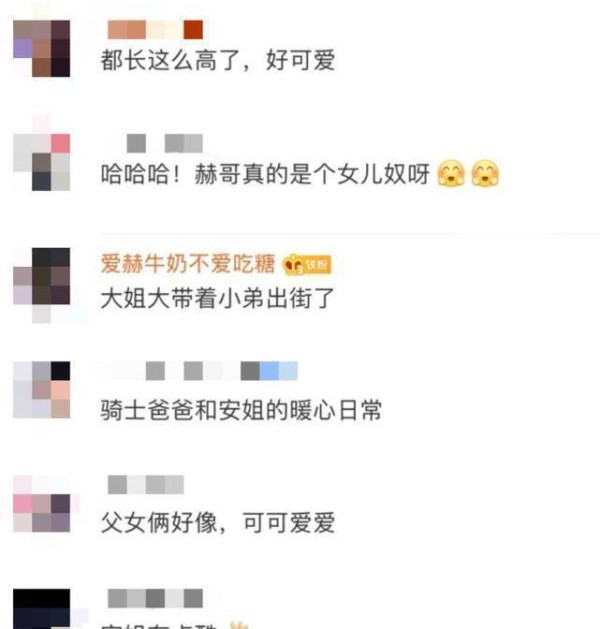
Task: Open avatar of user 爱赫牛奶不爱吃糖
Action: tap(42, 276)
